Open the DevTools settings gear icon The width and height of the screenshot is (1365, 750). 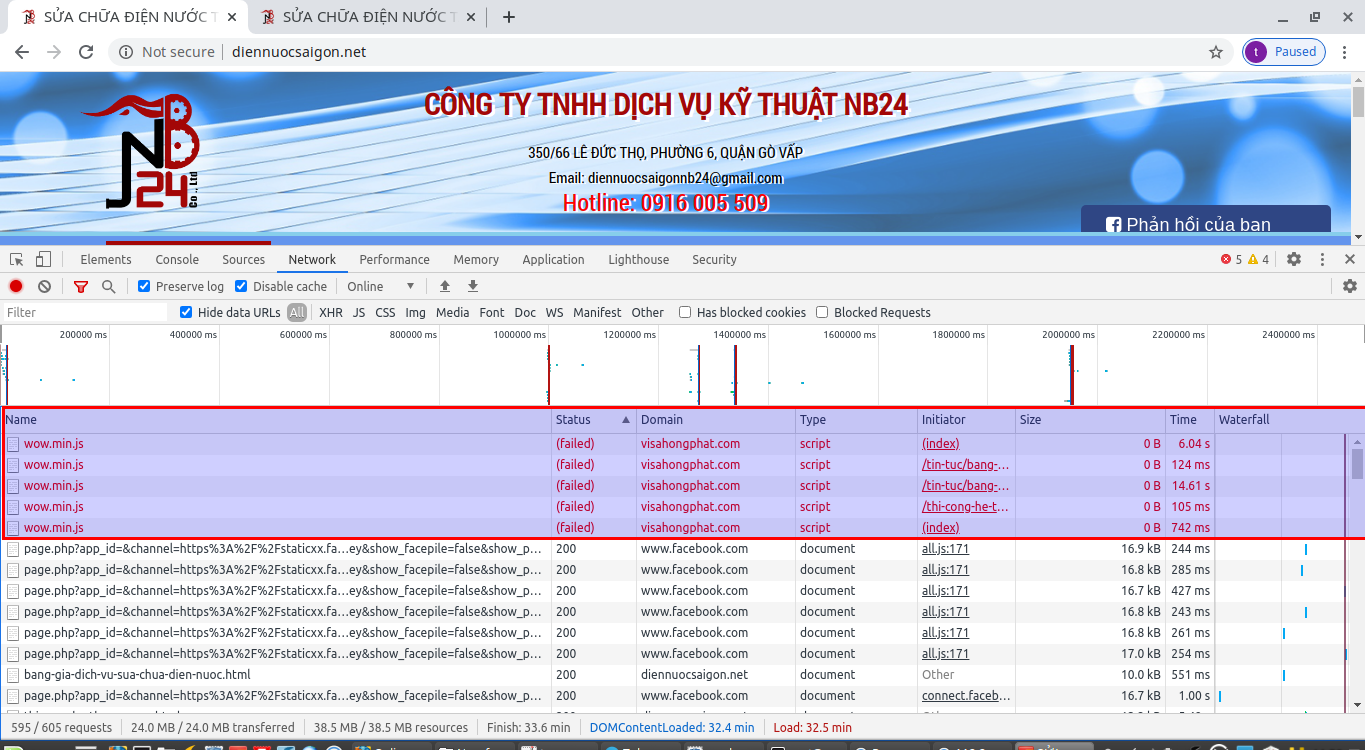click(1294, 259)
